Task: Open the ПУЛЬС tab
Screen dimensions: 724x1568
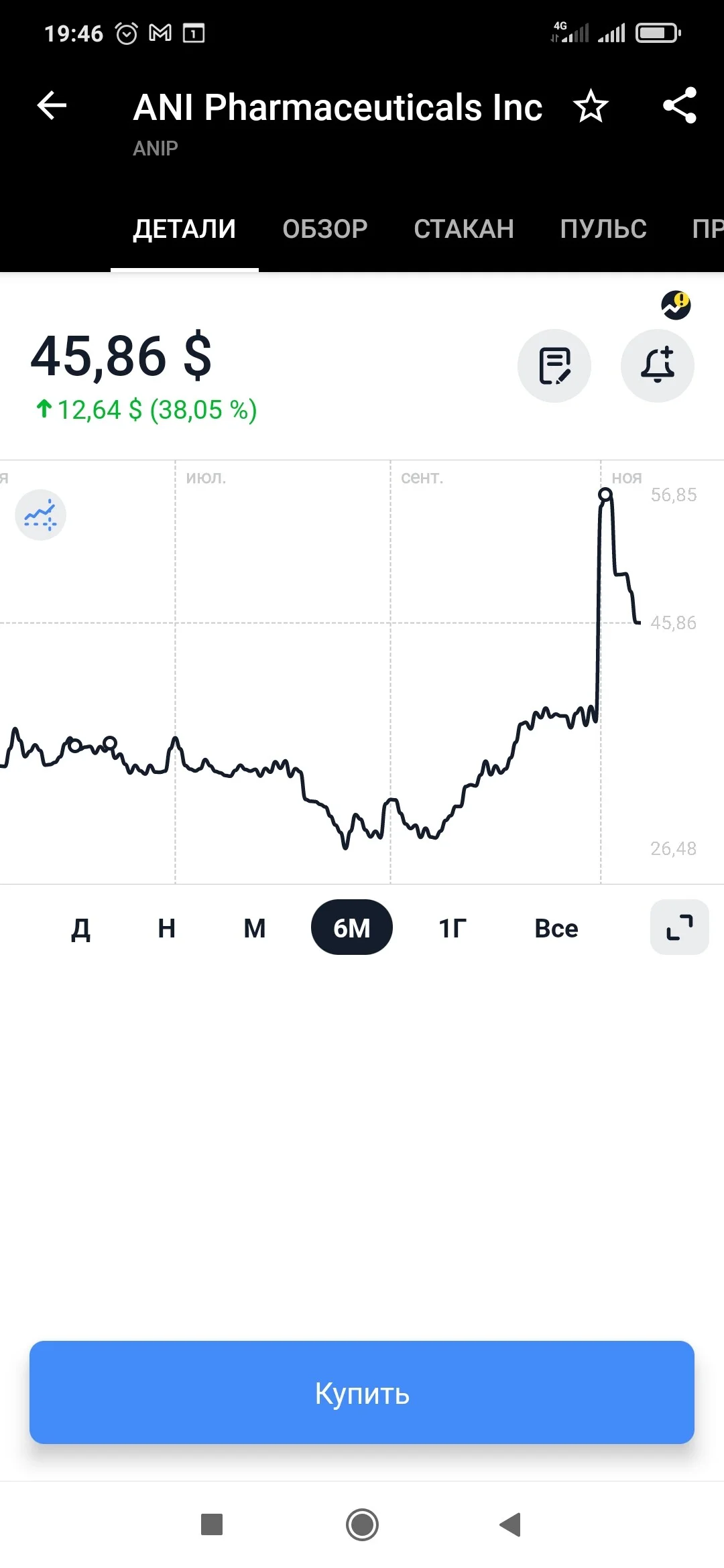Action: [603, 229]
